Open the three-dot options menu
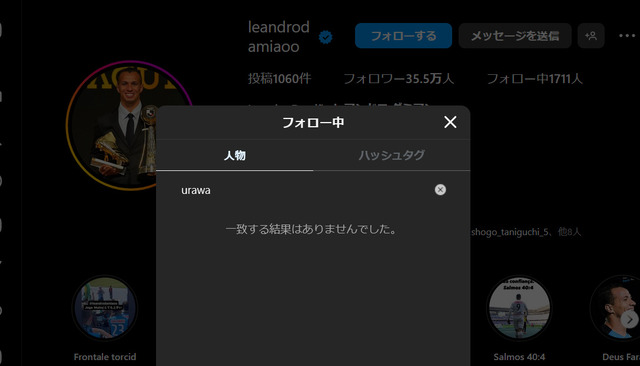 [627, 36]
